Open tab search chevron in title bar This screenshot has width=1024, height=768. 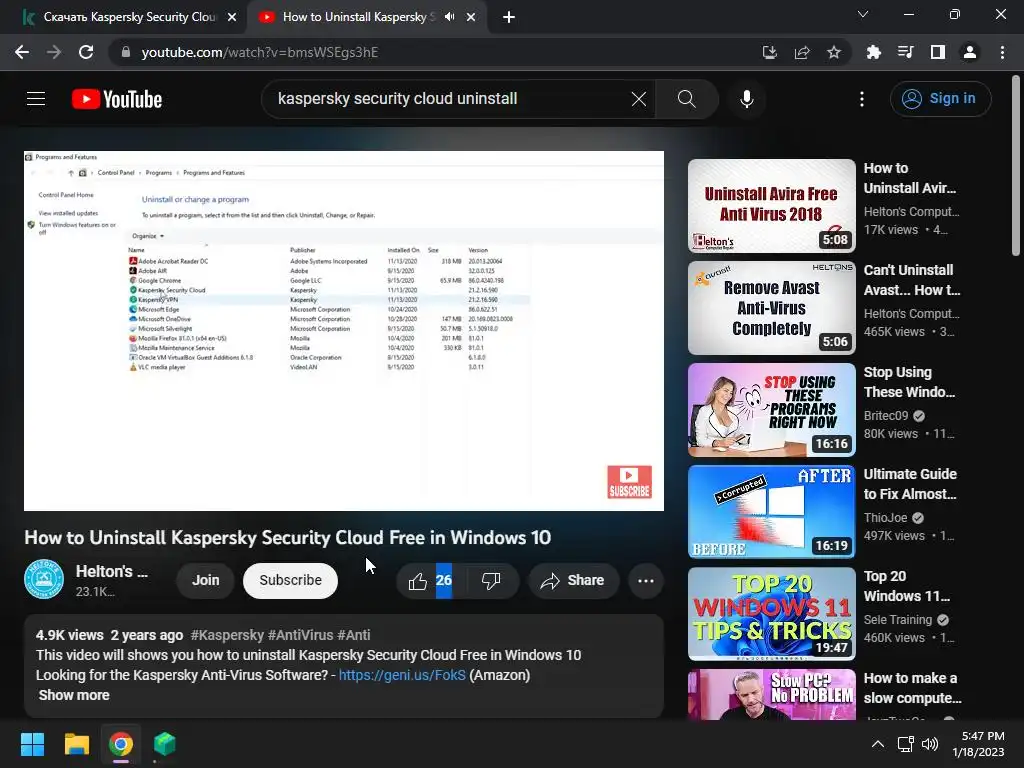tap(863, 14)
